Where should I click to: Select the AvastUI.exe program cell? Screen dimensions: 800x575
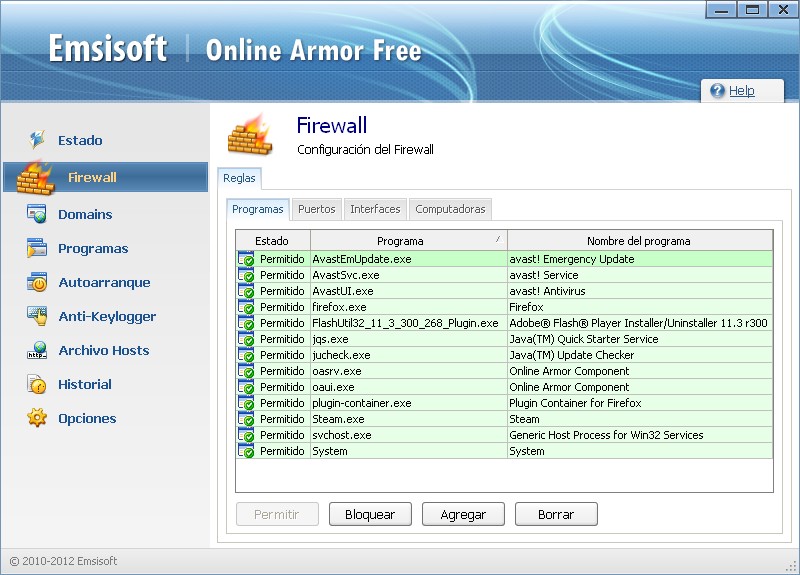(x=409, y=291)
